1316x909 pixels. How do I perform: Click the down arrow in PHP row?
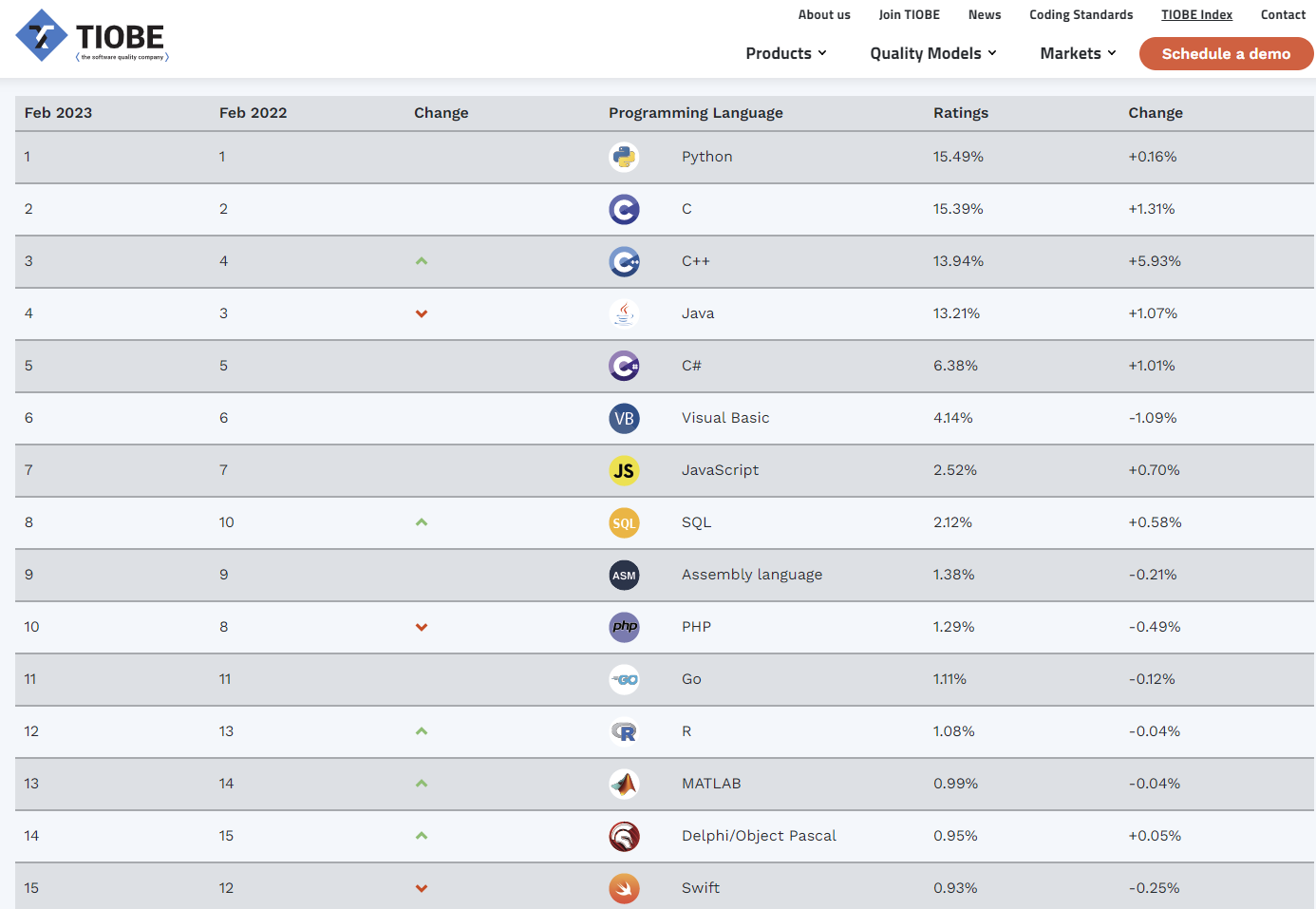tap(422, 627)
